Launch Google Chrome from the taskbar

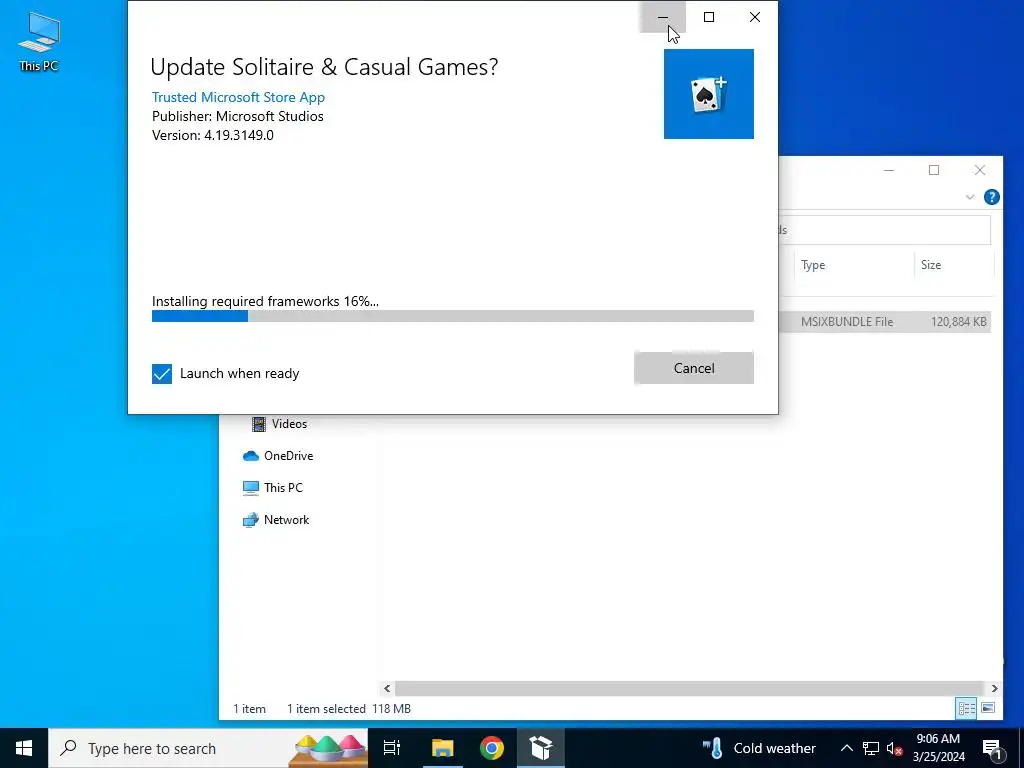tap(492, 748)
